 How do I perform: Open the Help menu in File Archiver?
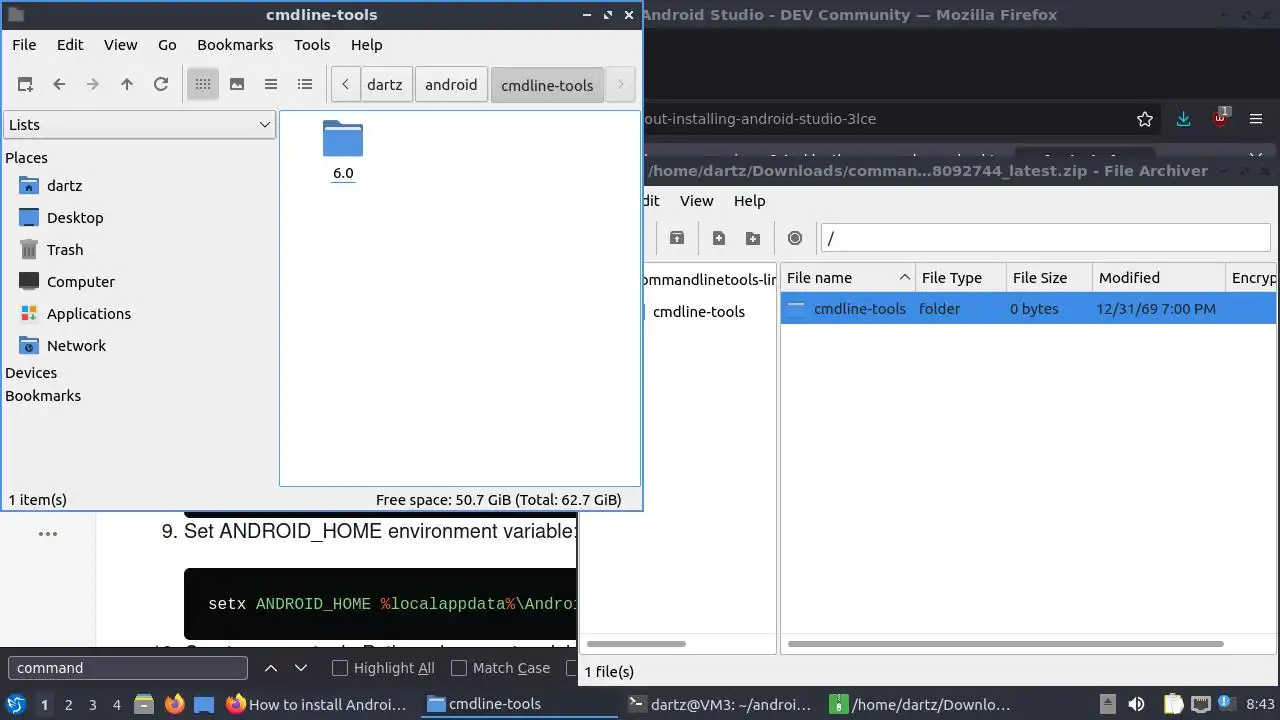pyautogui.click(x=749, y=201)
